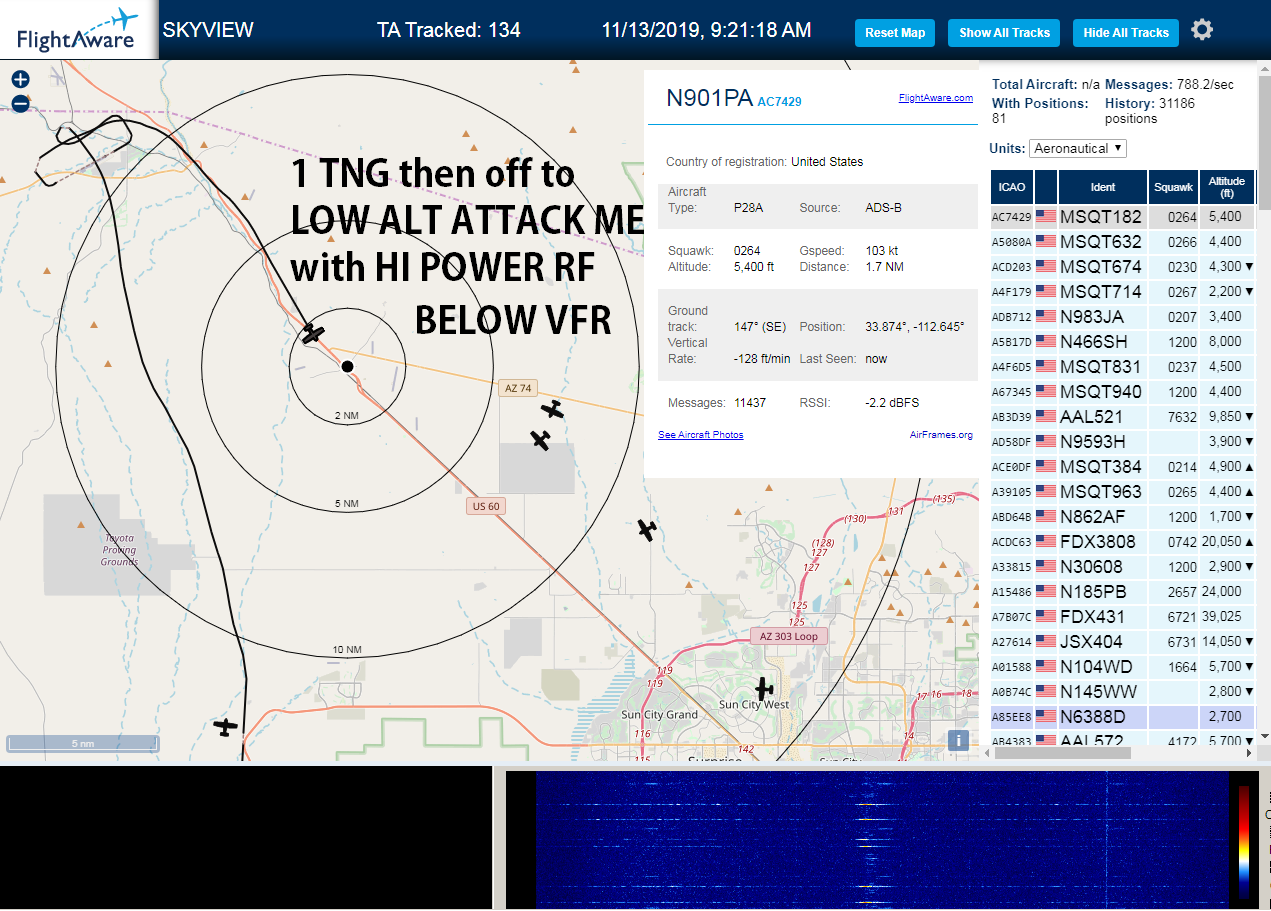This screenshot has height=911, width=1271.
Task: Click the US flag in AAL521 row
Action: pyautogui.click(x=1046, y=416)
